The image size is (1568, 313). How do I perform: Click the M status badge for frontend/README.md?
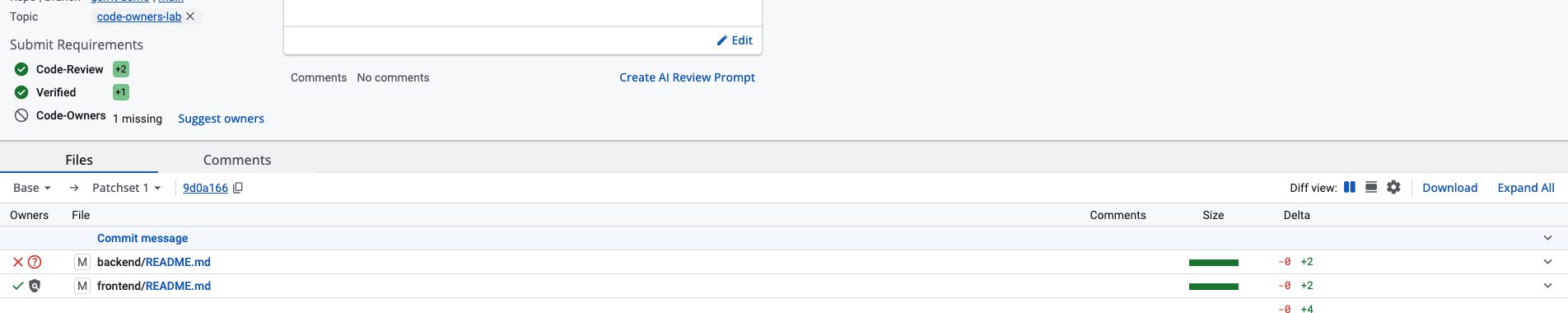point(82,286)
